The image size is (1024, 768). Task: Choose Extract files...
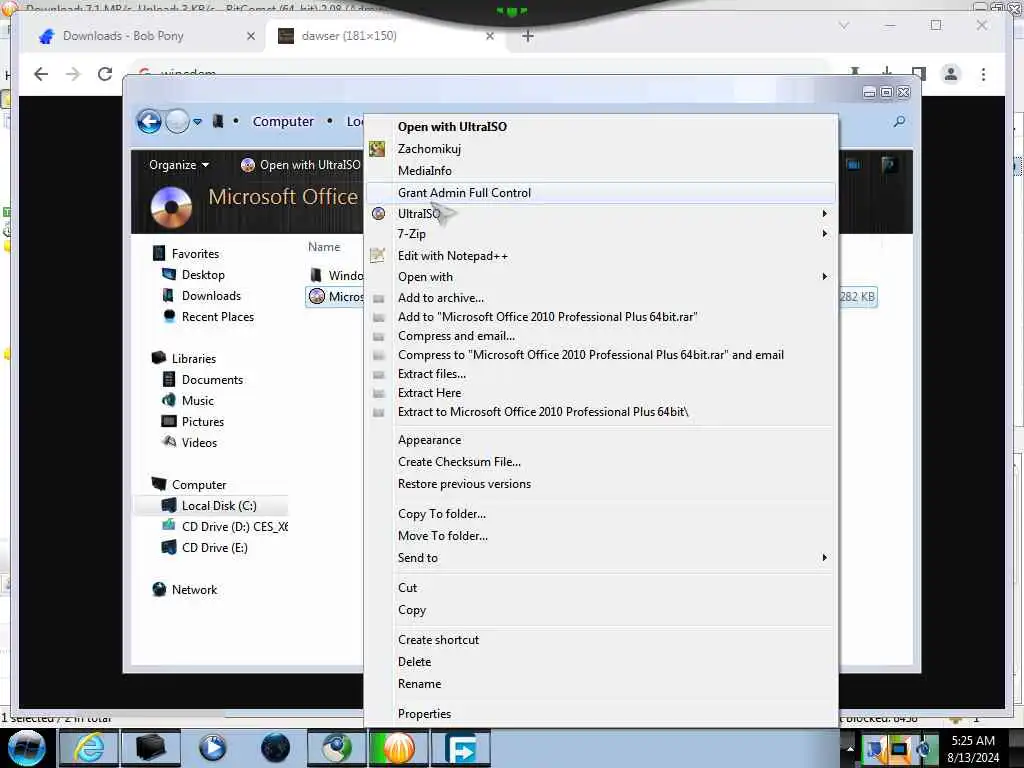click(x=432, y=374)
